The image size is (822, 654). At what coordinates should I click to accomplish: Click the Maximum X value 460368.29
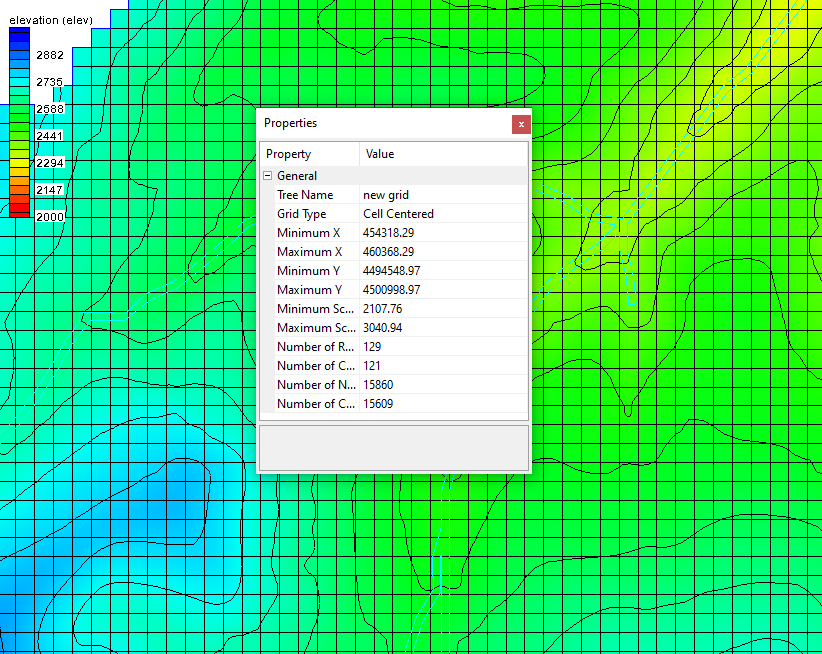pyautogui.click(x=391, y=251)
